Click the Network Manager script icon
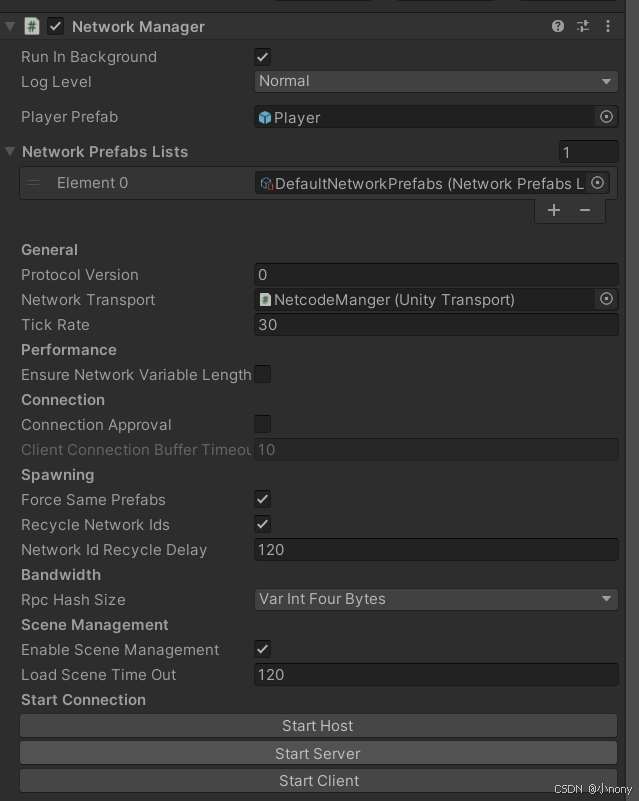Screen dimensions: 639x801 coord(31,27)
